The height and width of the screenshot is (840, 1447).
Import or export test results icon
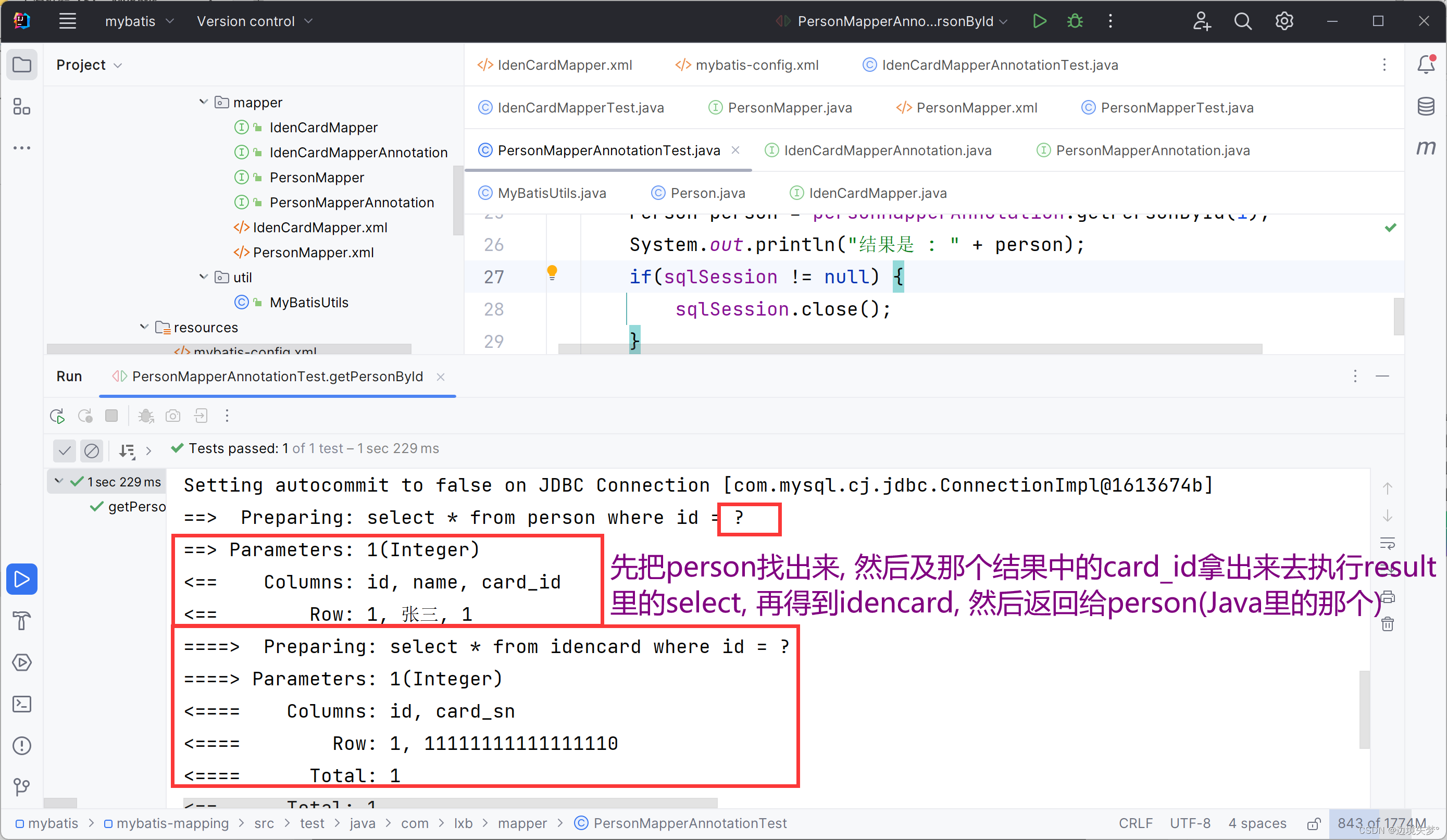(x=201, y=416)
